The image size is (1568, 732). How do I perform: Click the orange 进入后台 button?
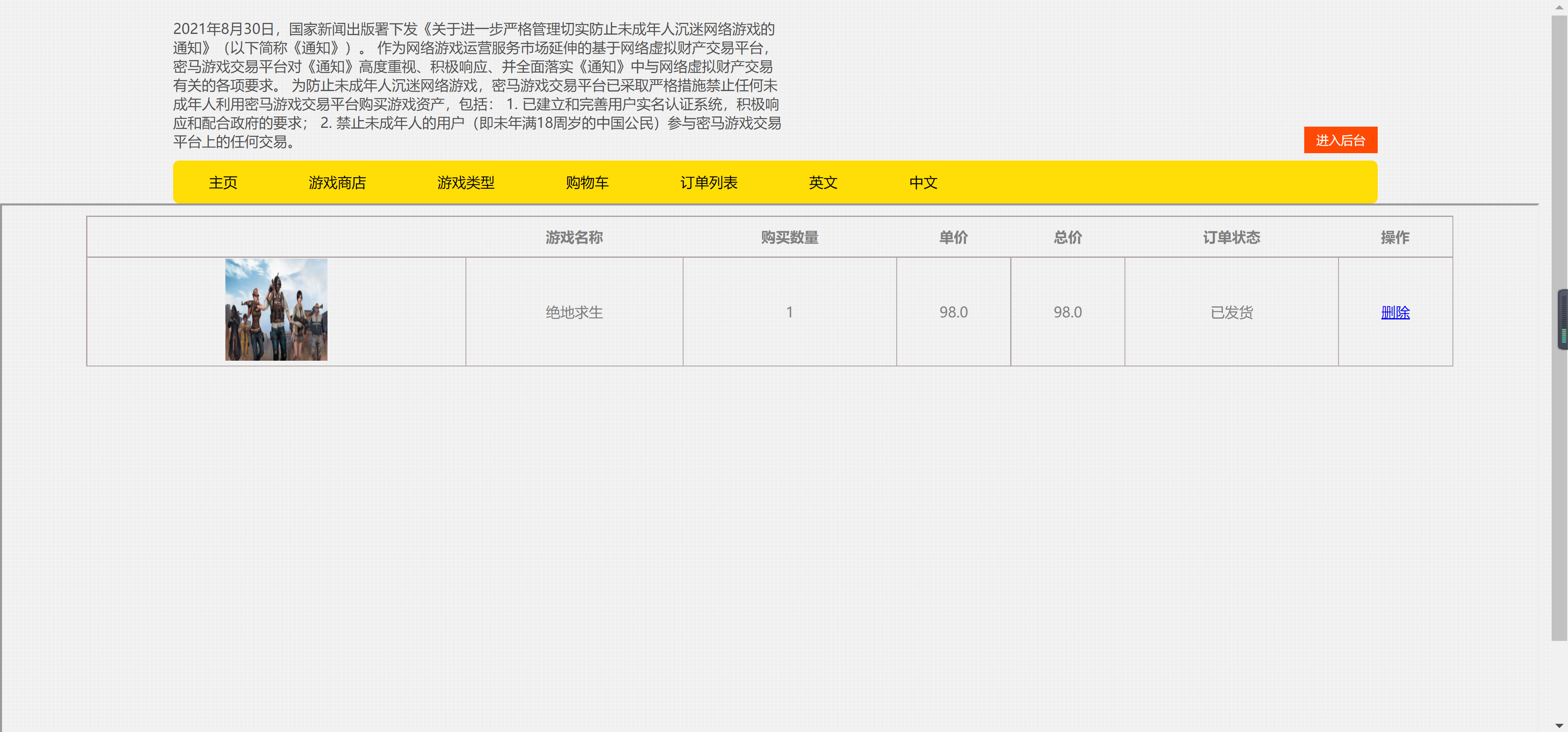click(1340, 140)
